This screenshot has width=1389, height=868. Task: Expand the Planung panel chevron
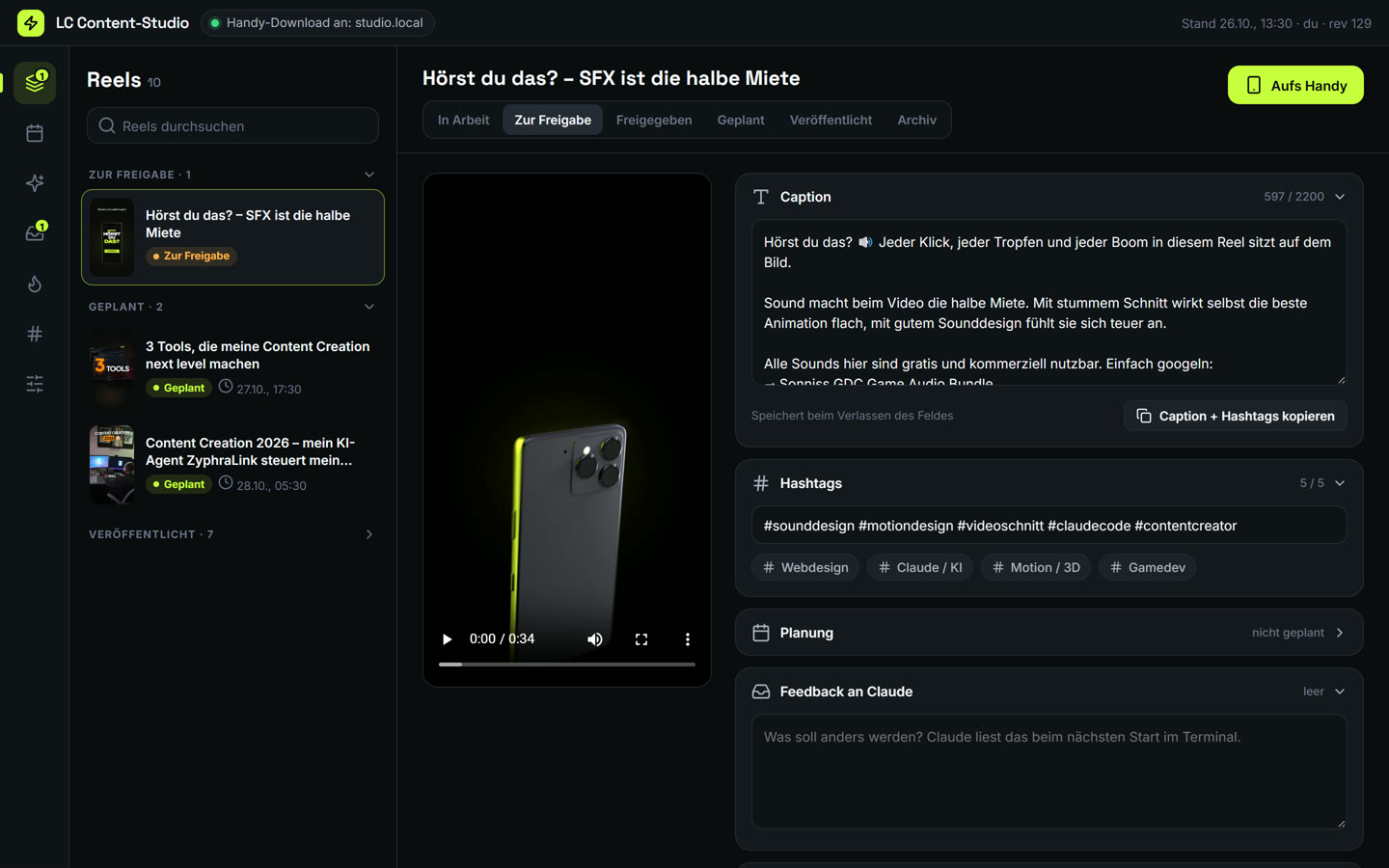click(1340, 633)
